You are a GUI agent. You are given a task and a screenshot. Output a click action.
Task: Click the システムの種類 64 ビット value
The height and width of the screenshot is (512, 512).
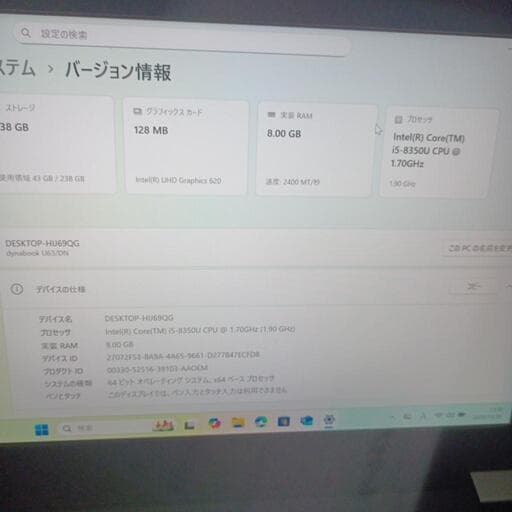point(191,380)
